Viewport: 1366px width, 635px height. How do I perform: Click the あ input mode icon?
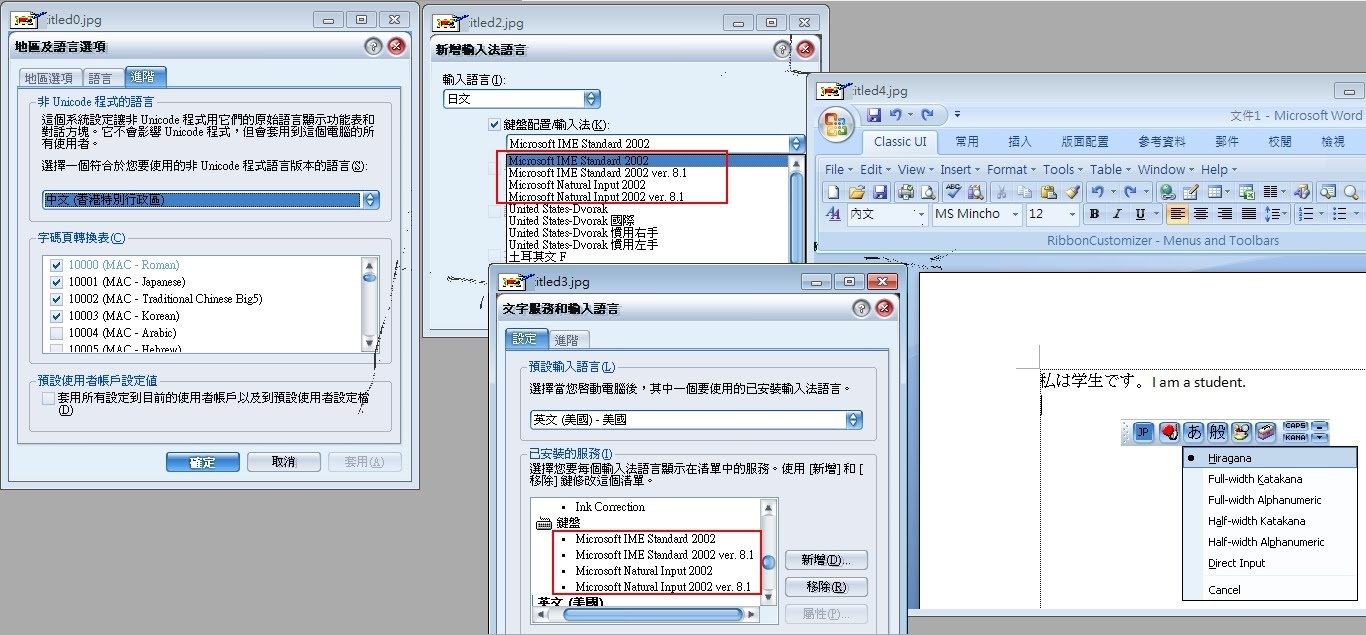pyautogui.click(x=1193, y=432)
